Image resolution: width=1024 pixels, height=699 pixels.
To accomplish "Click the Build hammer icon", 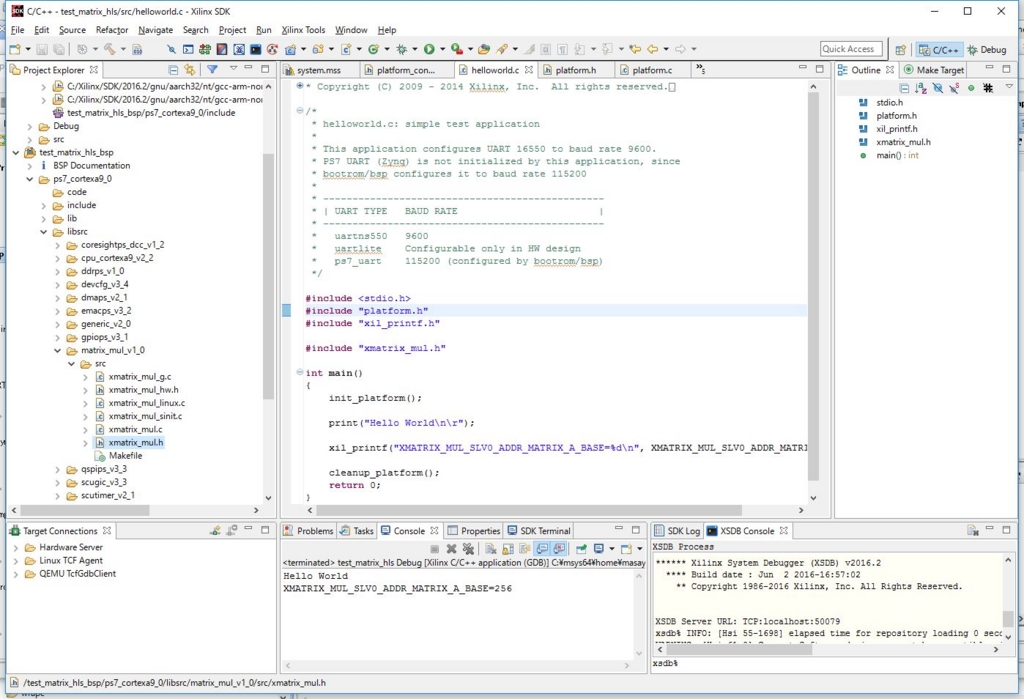I will point(109,49).
